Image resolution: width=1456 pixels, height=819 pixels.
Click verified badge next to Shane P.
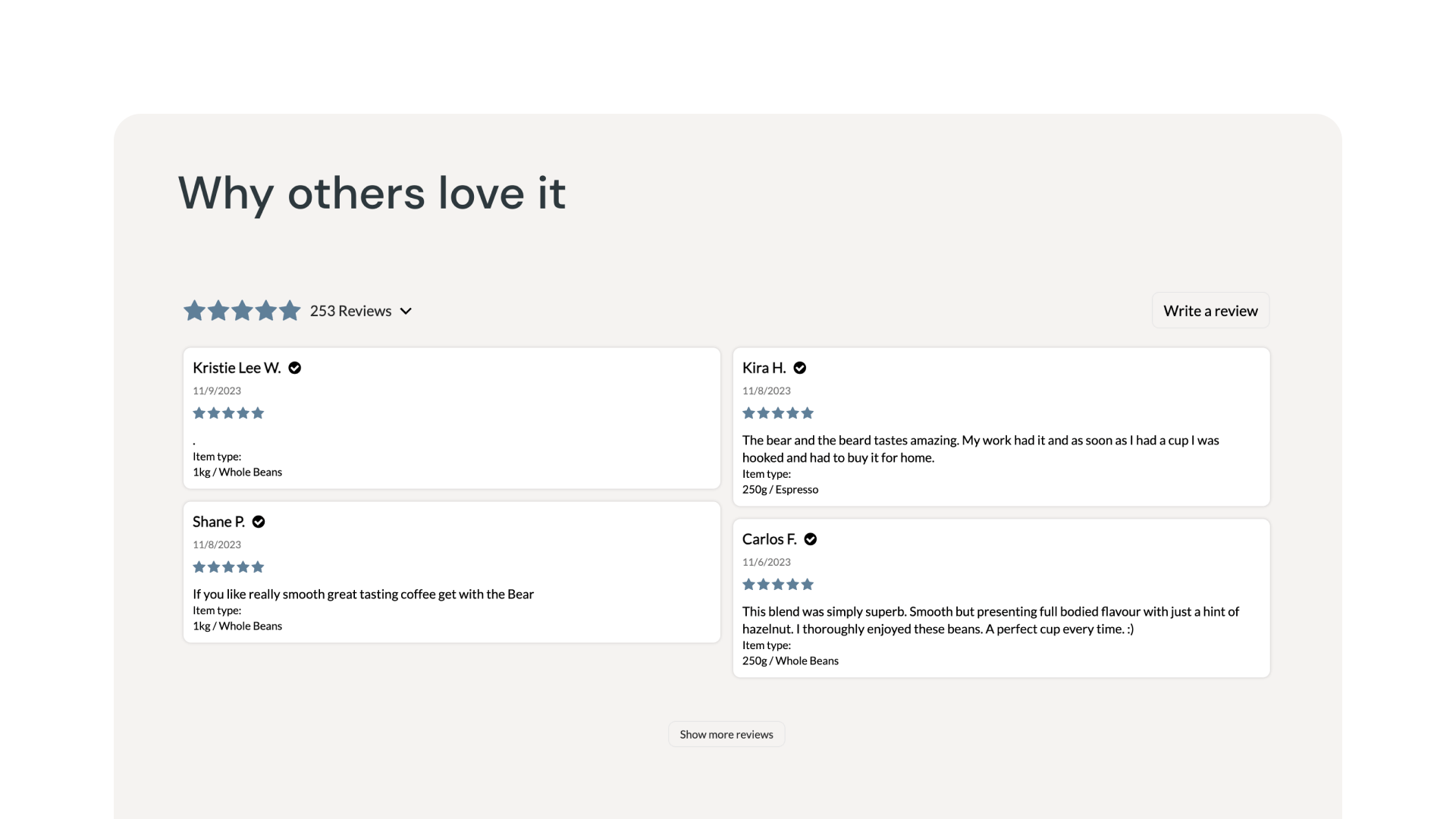pyautogui.click(x=259, y=522)
